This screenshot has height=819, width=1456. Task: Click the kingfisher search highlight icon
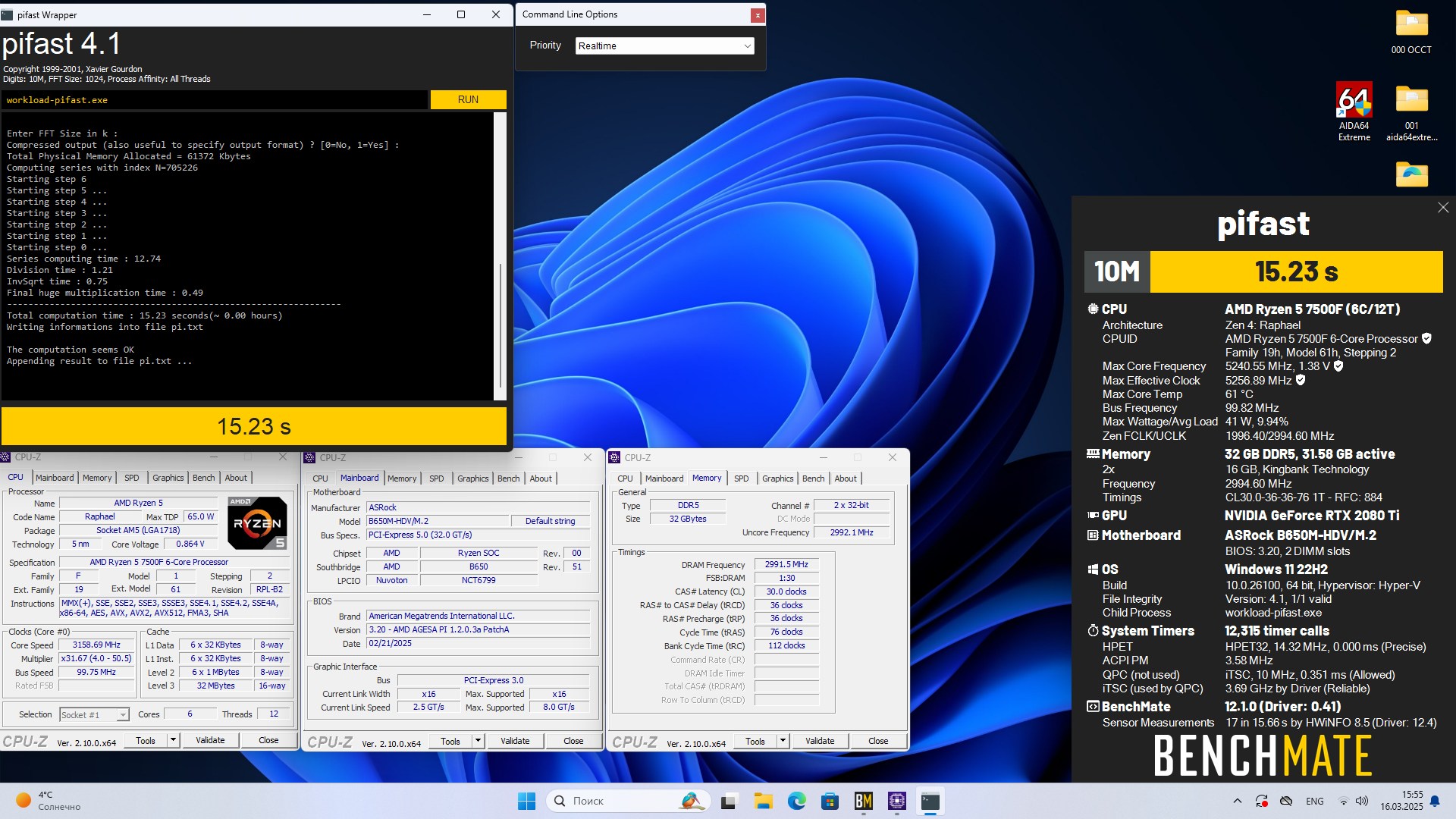click(x=691, y=801)
